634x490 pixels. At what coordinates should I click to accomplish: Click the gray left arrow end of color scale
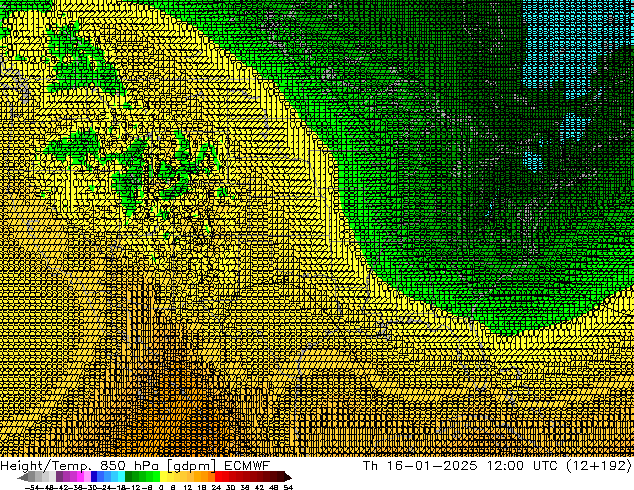pyautogui.click(x=23, y=477)
